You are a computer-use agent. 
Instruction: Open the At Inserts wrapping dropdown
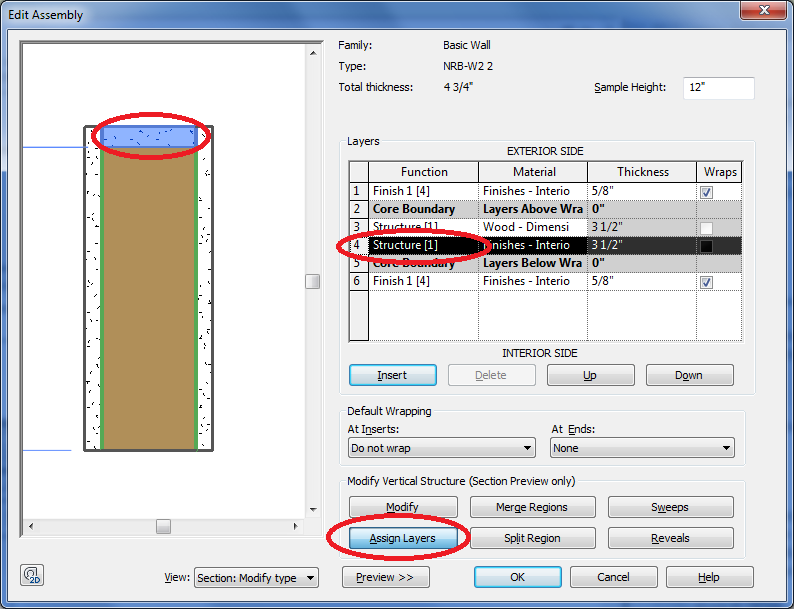[x=442, y=448]
